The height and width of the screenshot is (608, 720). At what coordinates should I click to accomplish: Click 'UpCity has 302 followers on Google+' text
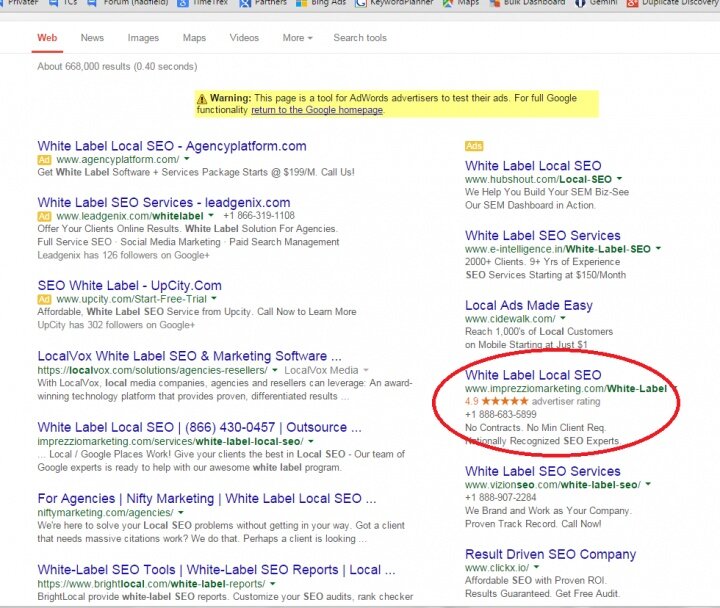tap(116, 325)
